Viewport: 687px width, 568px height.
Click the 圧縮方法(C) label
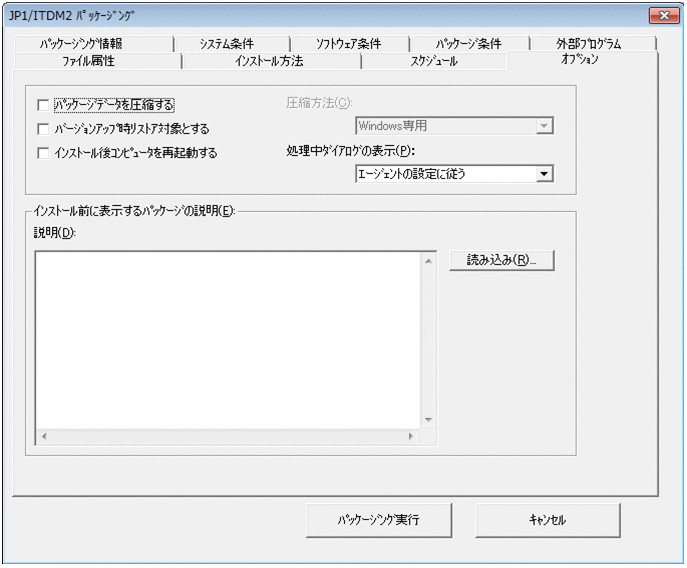319,103
